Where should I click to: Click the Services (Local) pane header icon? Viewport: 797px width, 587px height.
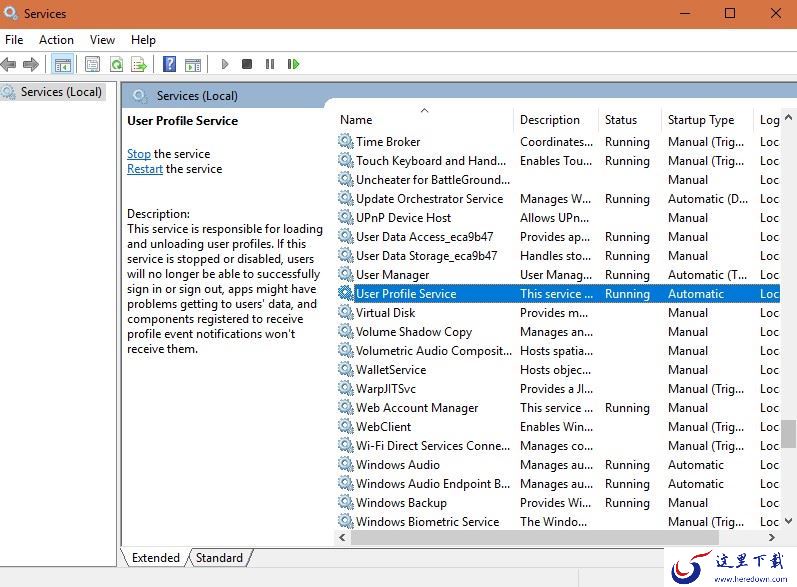139,96
